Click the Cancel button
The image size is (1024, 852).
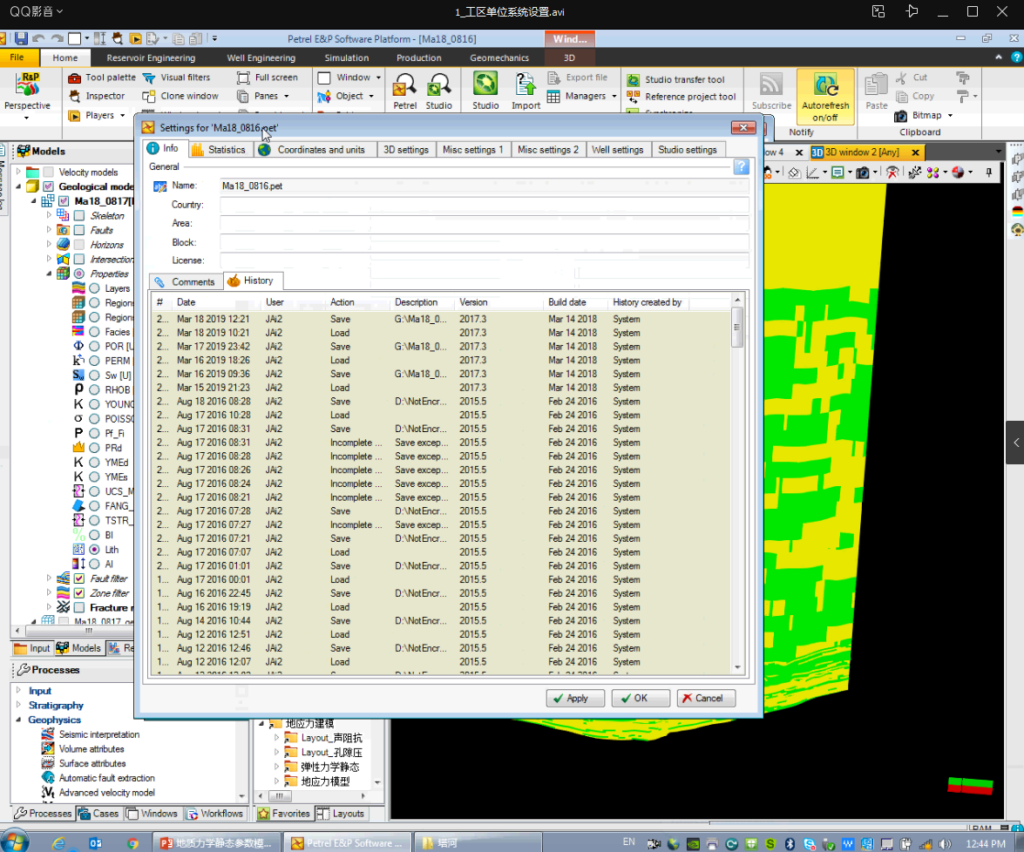point(706,698)
